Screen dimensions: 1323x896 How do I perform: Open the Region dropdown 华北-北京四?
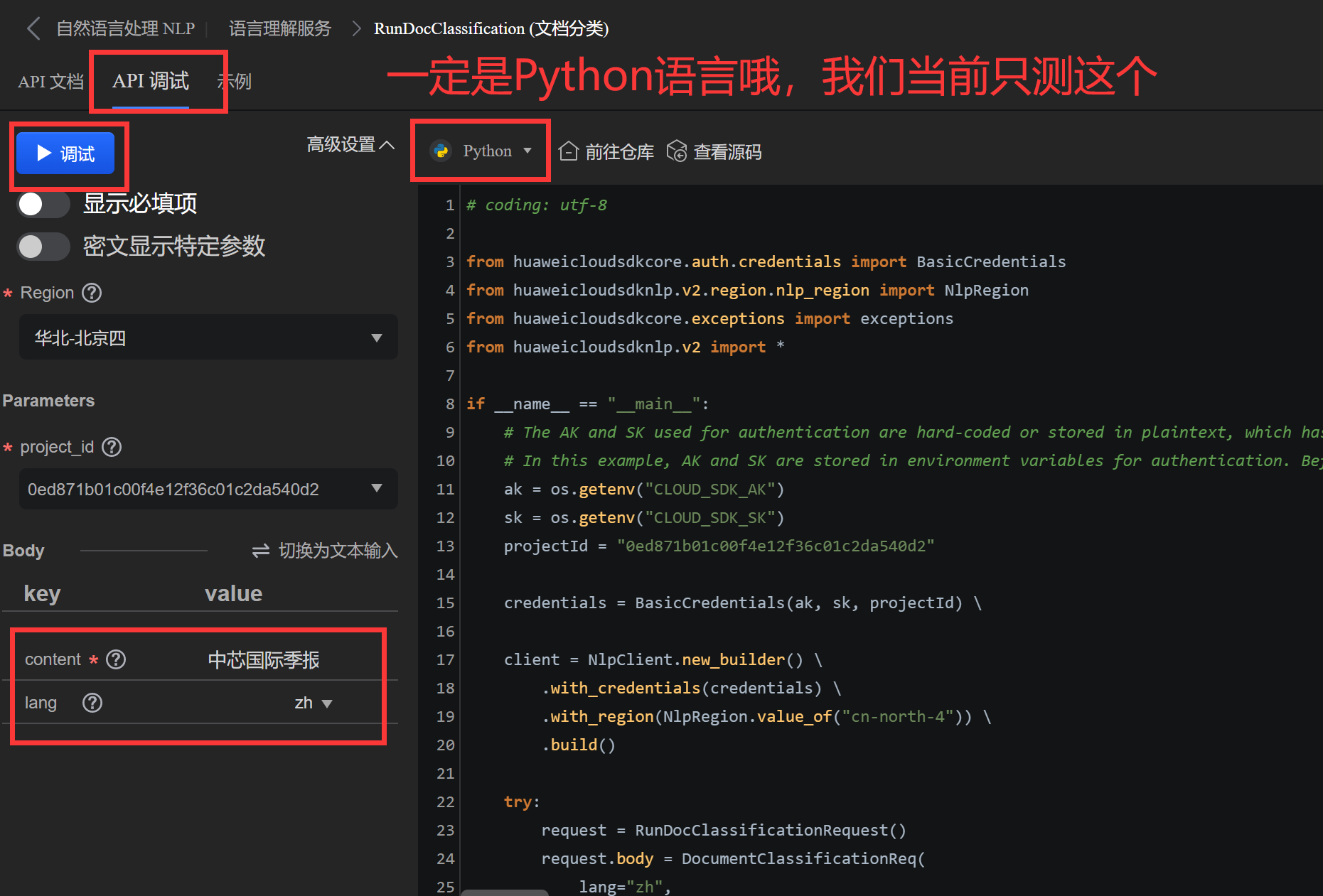208,338
